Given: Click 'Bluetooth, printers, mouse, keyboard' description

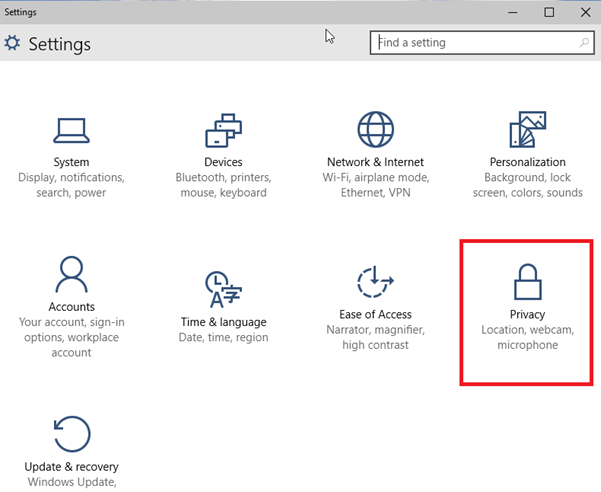Looking at the screenshot, I should (223, 185).
